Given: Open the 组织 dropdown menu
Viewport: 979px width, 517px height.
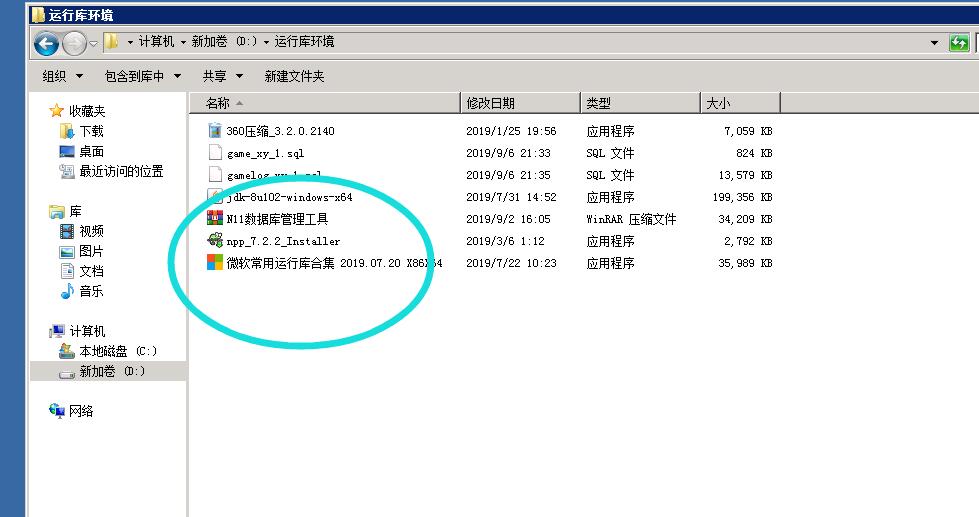Looking at the screenshot, I should [60, 76].
